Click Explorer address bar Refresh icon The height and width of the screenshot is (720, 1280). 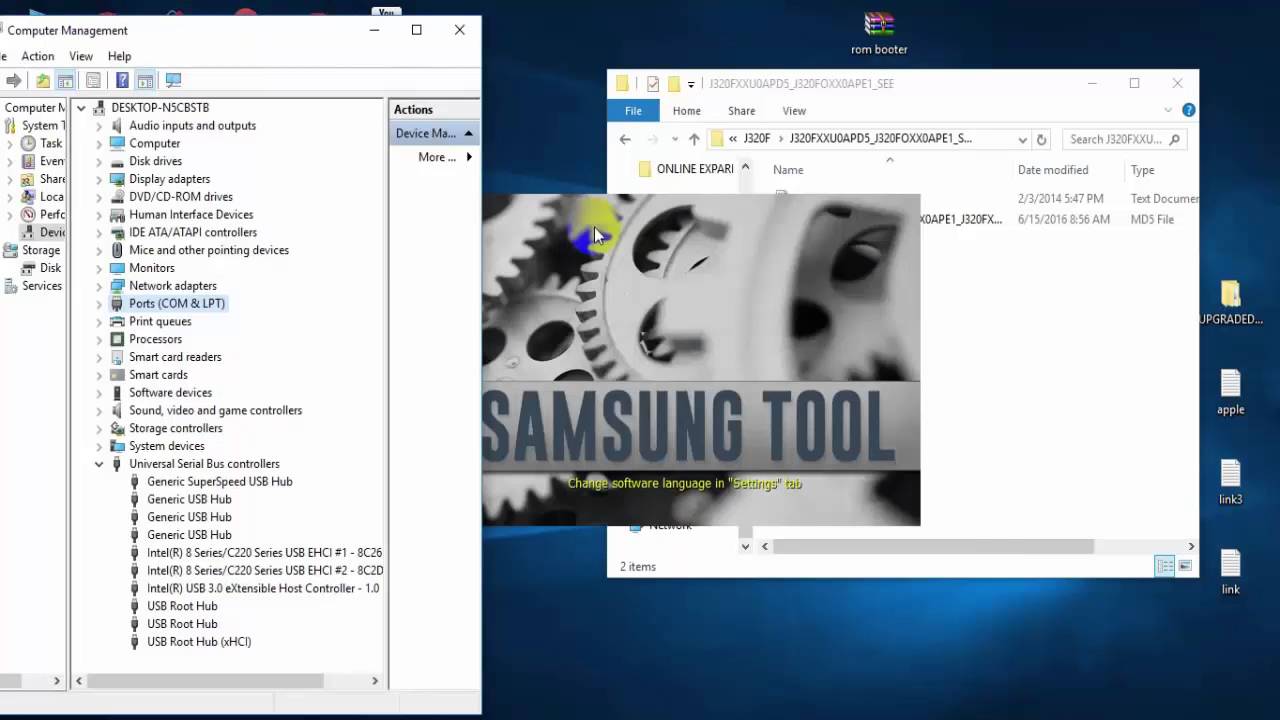tap(1041, 139)
